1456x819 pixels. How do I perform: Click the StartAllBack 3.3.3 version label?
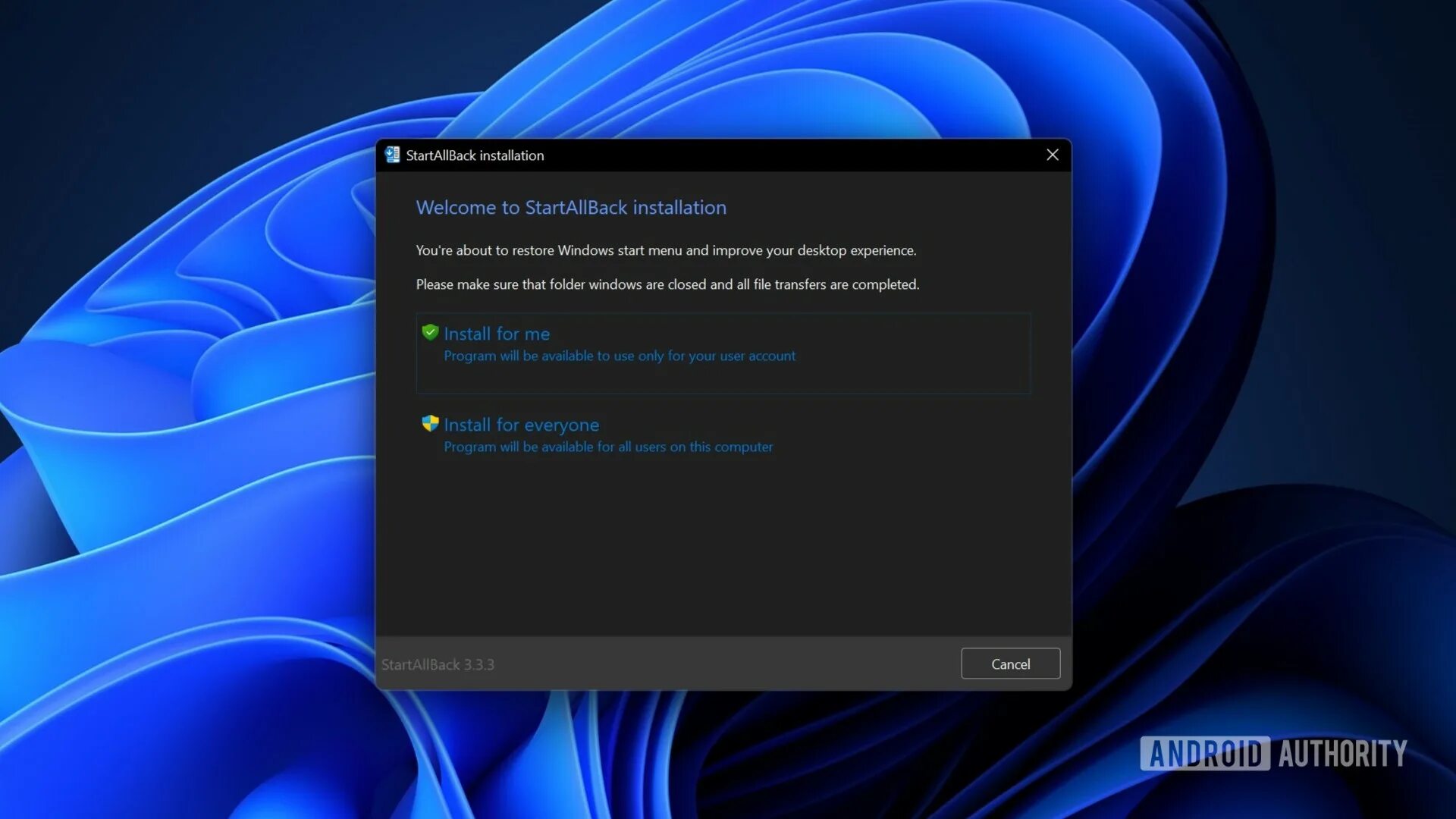438,664
